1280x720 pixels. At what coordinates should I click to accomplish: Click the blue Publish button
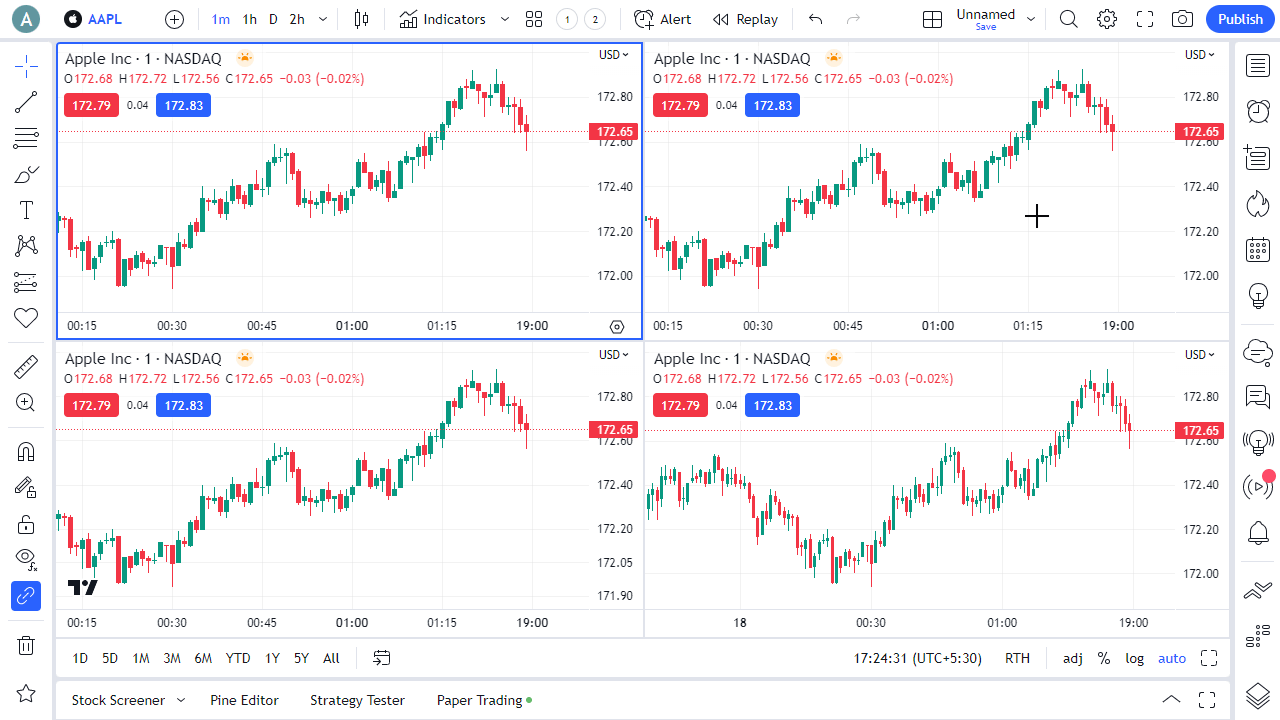[x=1240, y=19]
